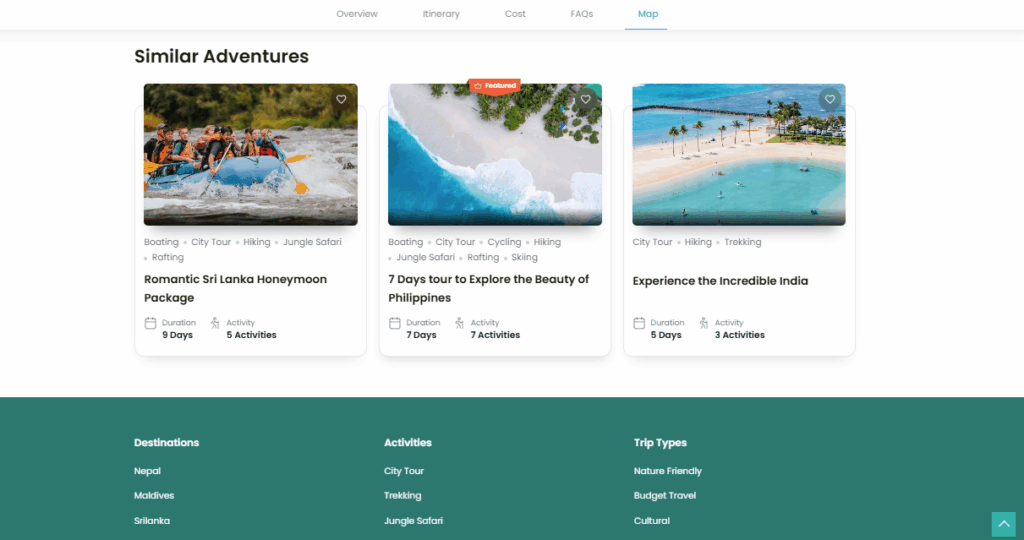Click the Featured badge on Philippines card
Image resolution: width=1024 pixels, height=540 pixels.
pos(495,86)
